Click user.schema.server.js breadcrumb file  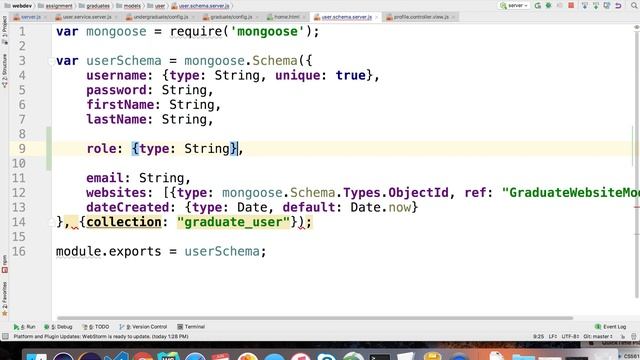click(x=200, y=6)
